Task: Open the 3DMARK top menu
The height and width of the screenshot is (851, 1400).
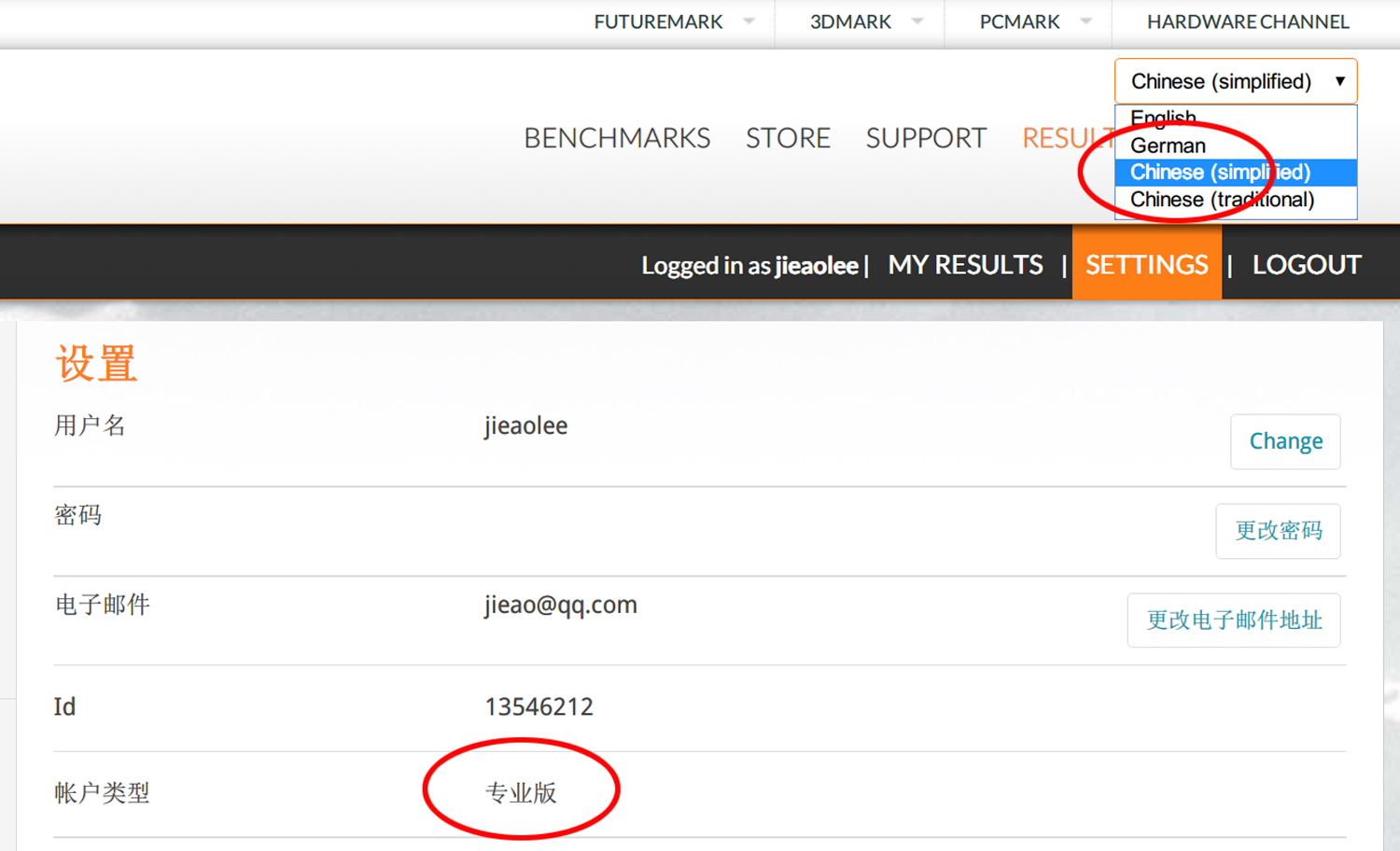Action: [850, 21]
